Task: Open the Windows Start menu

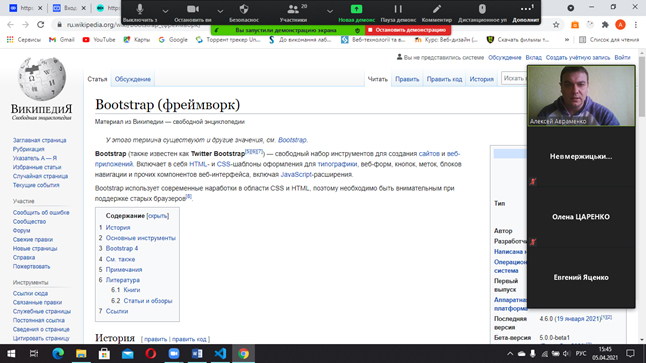Action: [11, 354]
